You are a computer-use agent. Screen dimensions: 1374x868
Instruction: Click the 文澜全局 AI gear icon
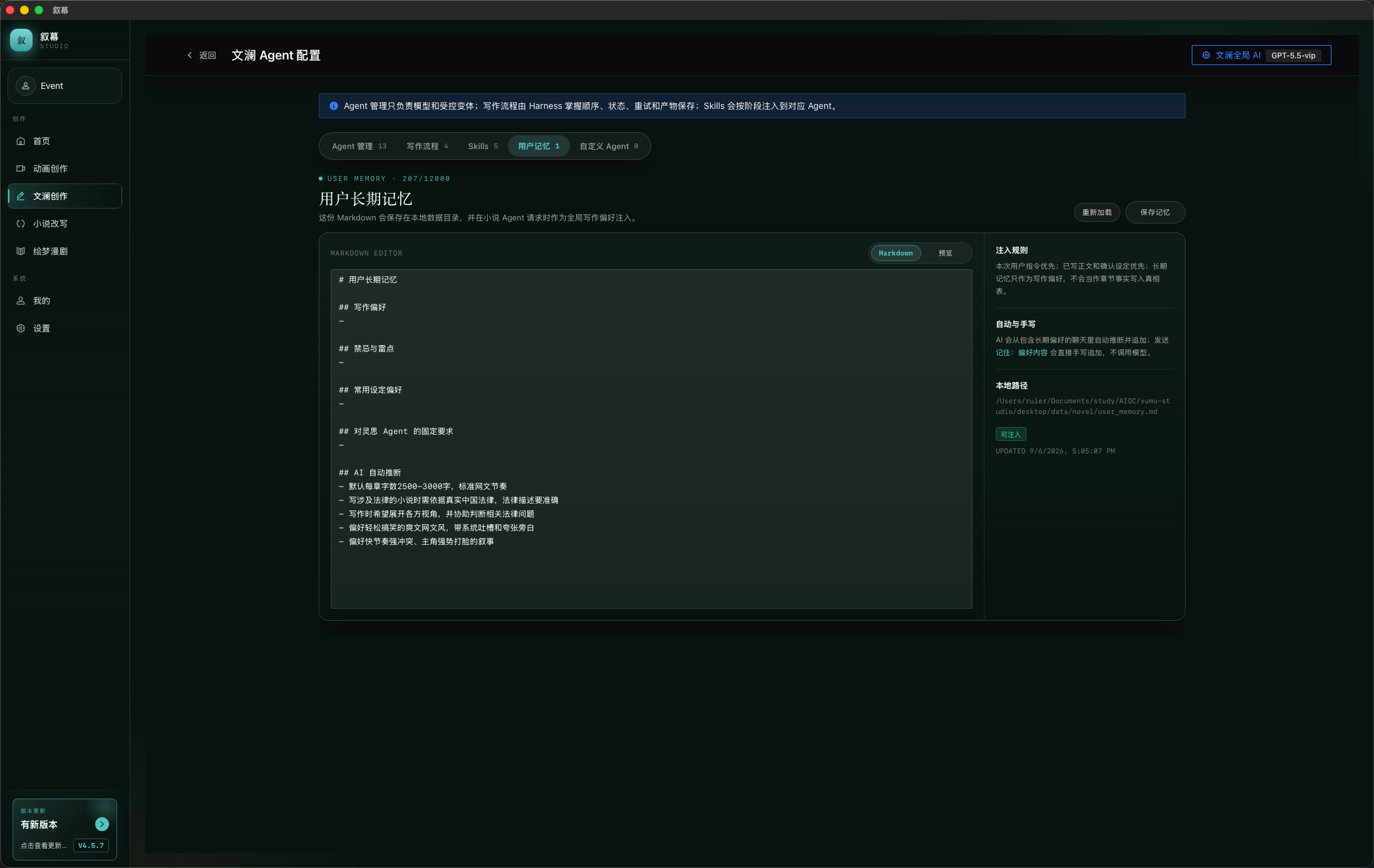click(1206, 55)
